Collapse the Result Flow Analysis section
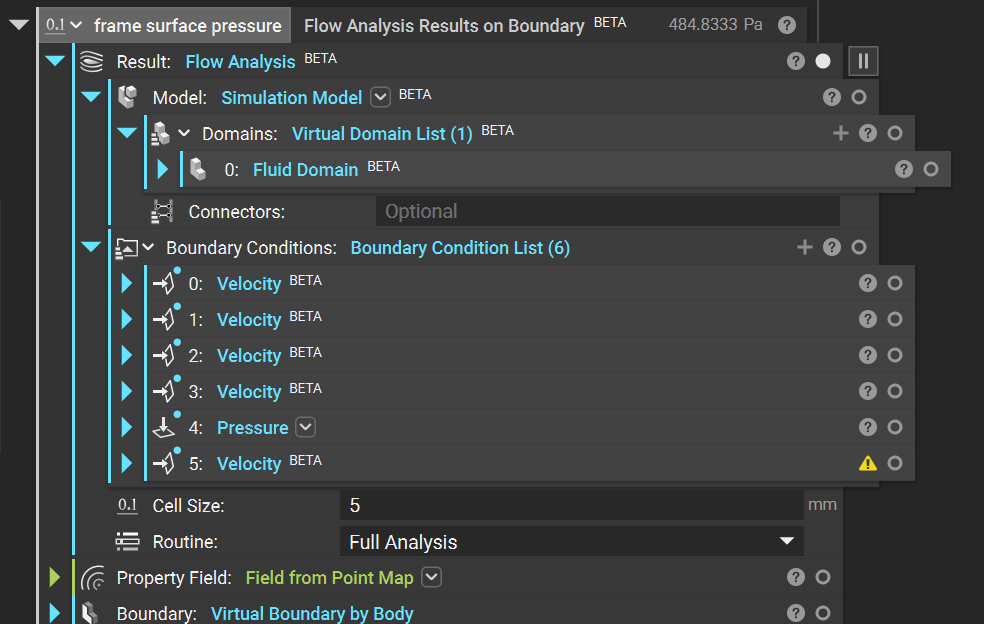Image resolution: width=984 pixels, height=624 pixels. (x=55, y=61)
